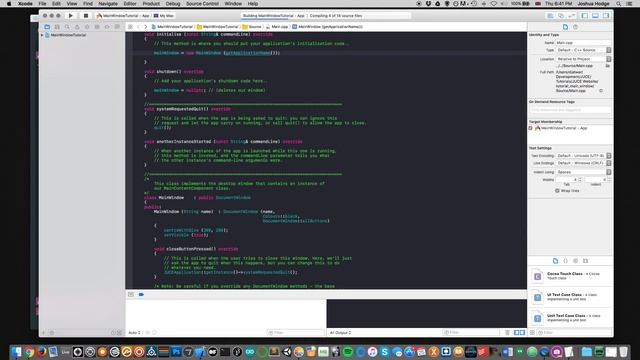Open the Report navigator icon

point(117,27)
